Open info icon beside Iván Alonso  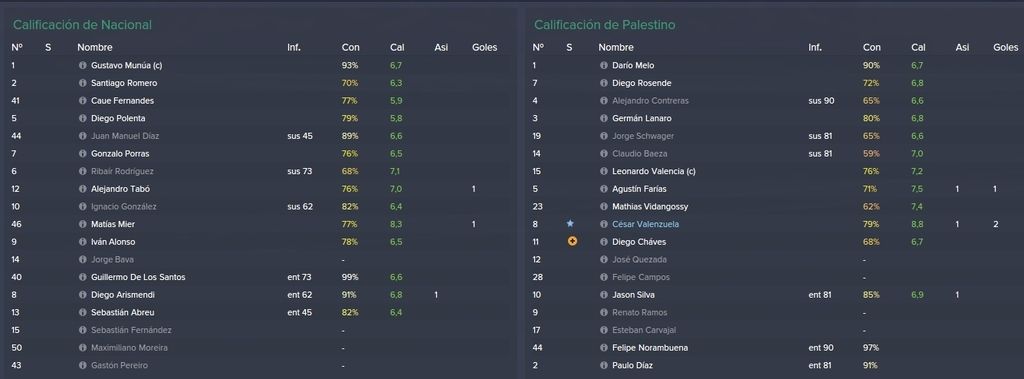click(x=82, y=242)
